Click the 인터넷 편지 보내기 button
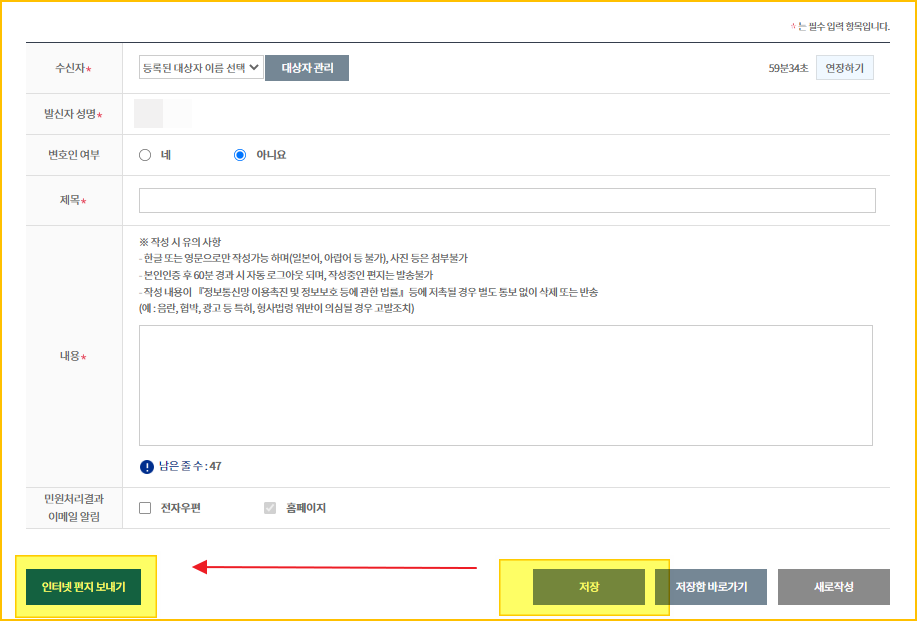Viewport: 917px width, 621px height. 85,587
